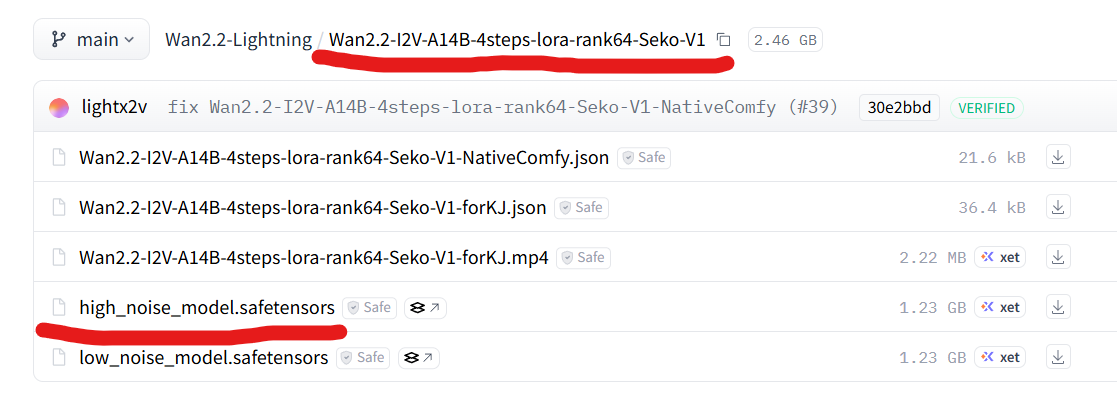Open commit hash 30e2bbd
The height and width of the screenshot is (420, 1117).
pos(899,108)
